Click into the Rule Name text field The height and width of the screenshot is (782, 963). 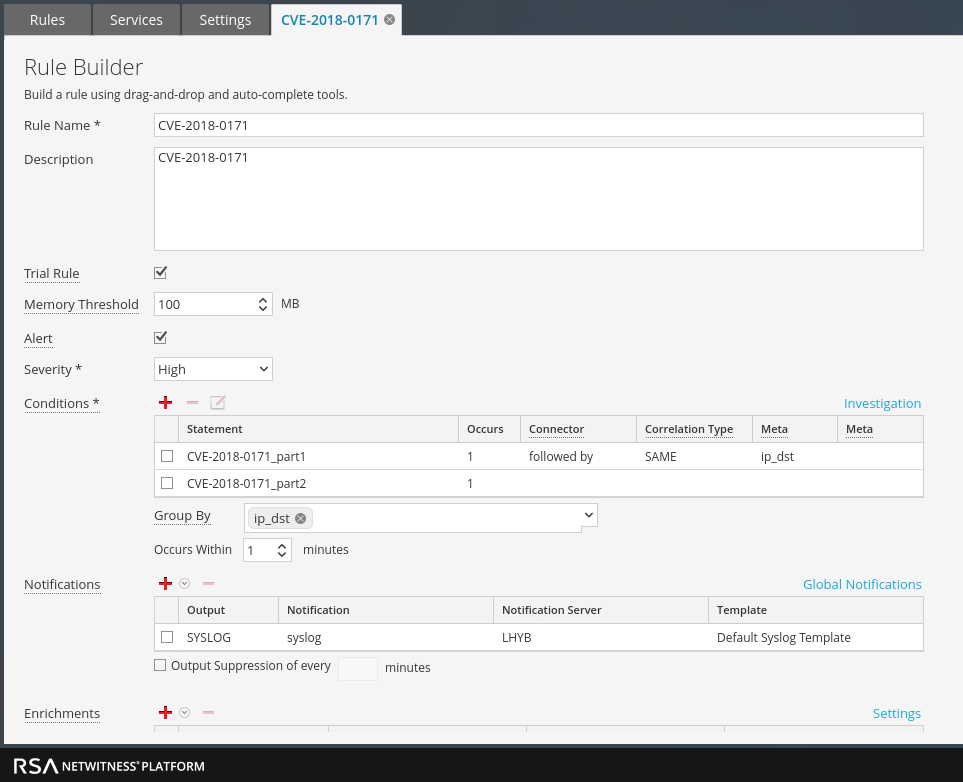click(538, 126)
